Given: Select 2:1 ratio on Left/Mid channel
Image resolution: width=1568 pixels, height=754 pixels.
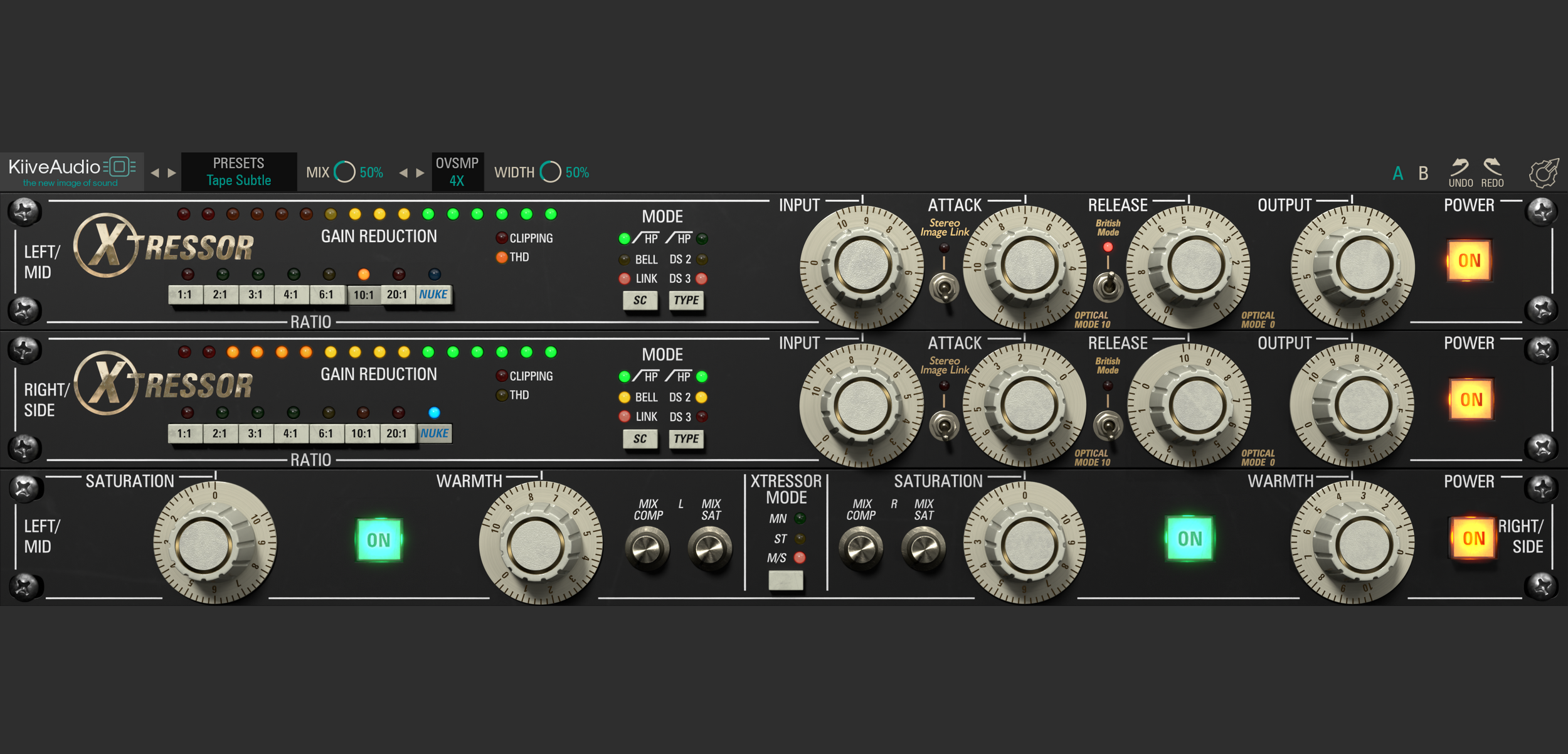Looking at the screenshot, I should click(220, 295).
